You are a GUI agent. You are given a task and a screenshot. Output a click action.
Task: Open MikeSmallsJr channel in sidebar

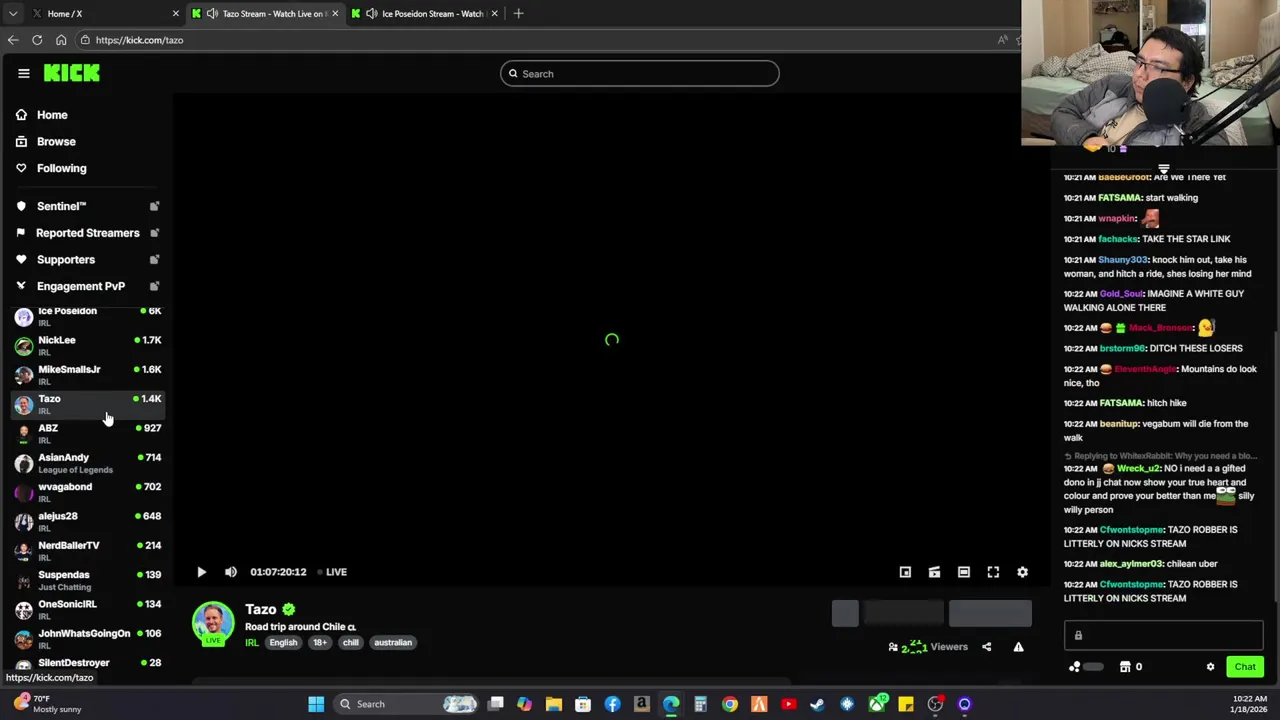88,375
